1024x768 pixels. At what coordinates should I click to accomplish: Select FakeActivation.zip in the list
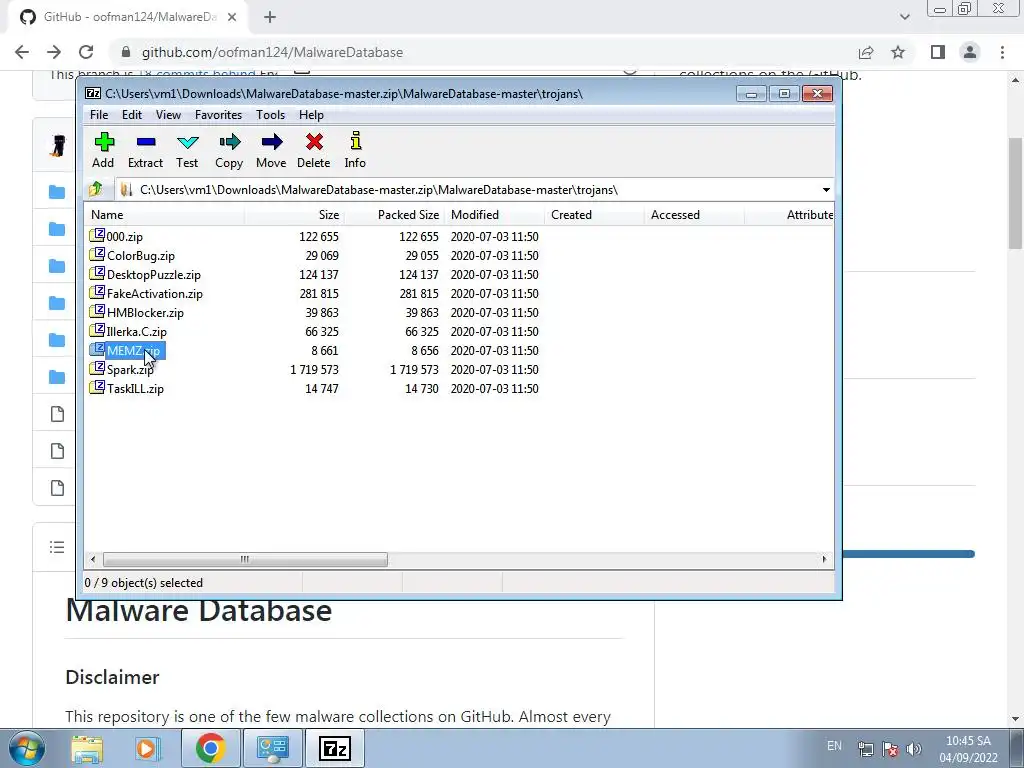(x=155, y=293)
